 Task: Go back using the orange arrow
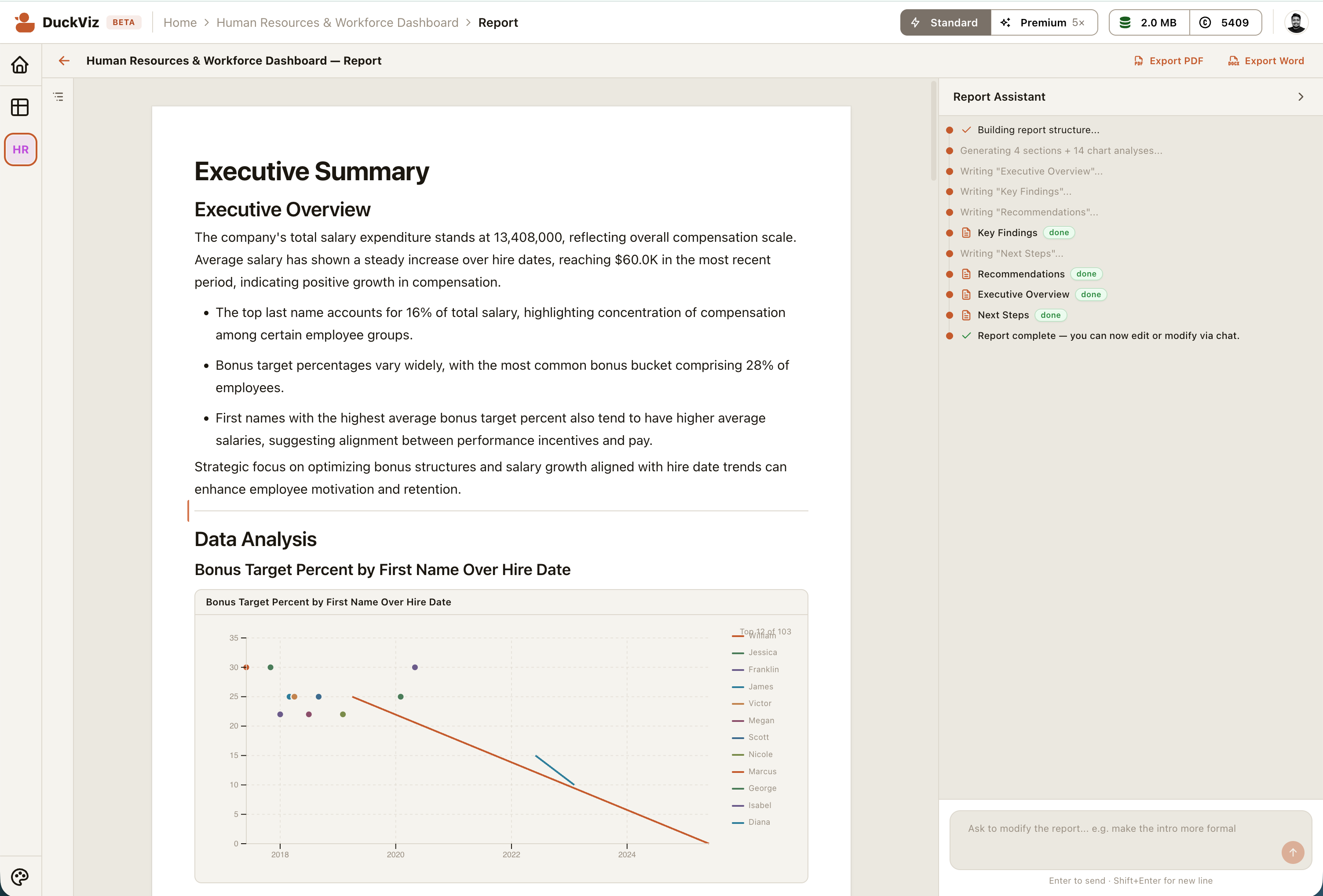click(64, 60)
